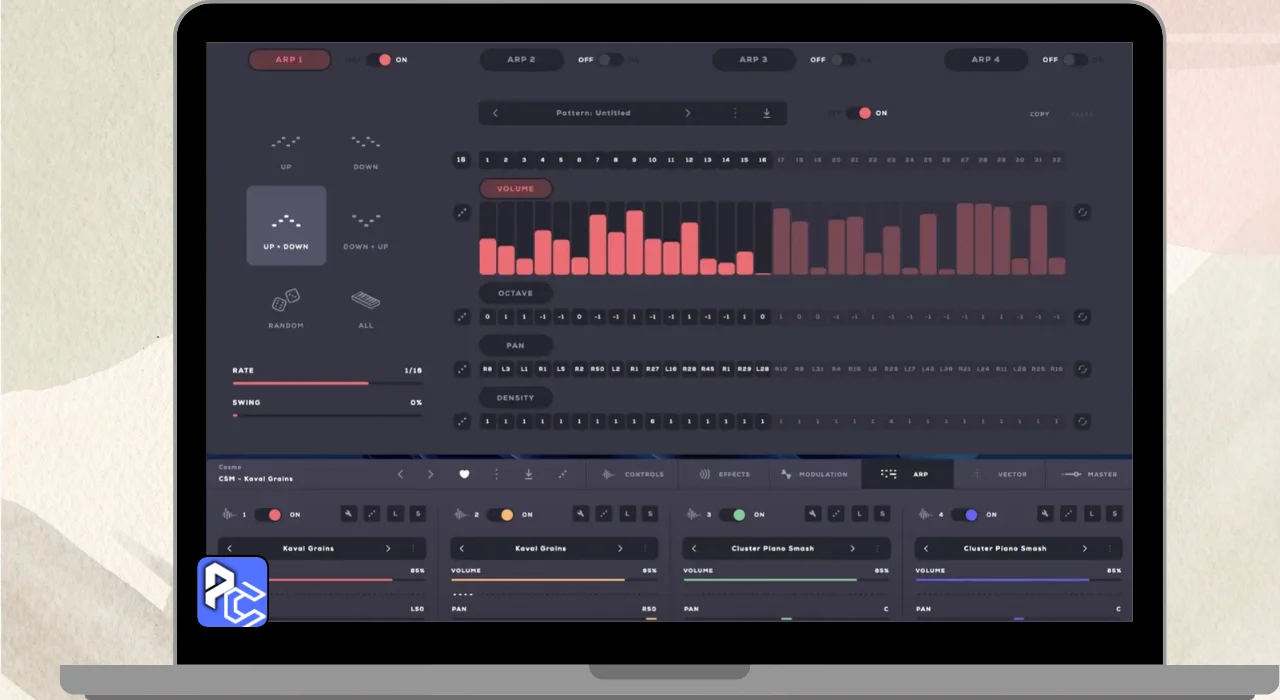Solo layer 2 with S button

tap(650, 514)
